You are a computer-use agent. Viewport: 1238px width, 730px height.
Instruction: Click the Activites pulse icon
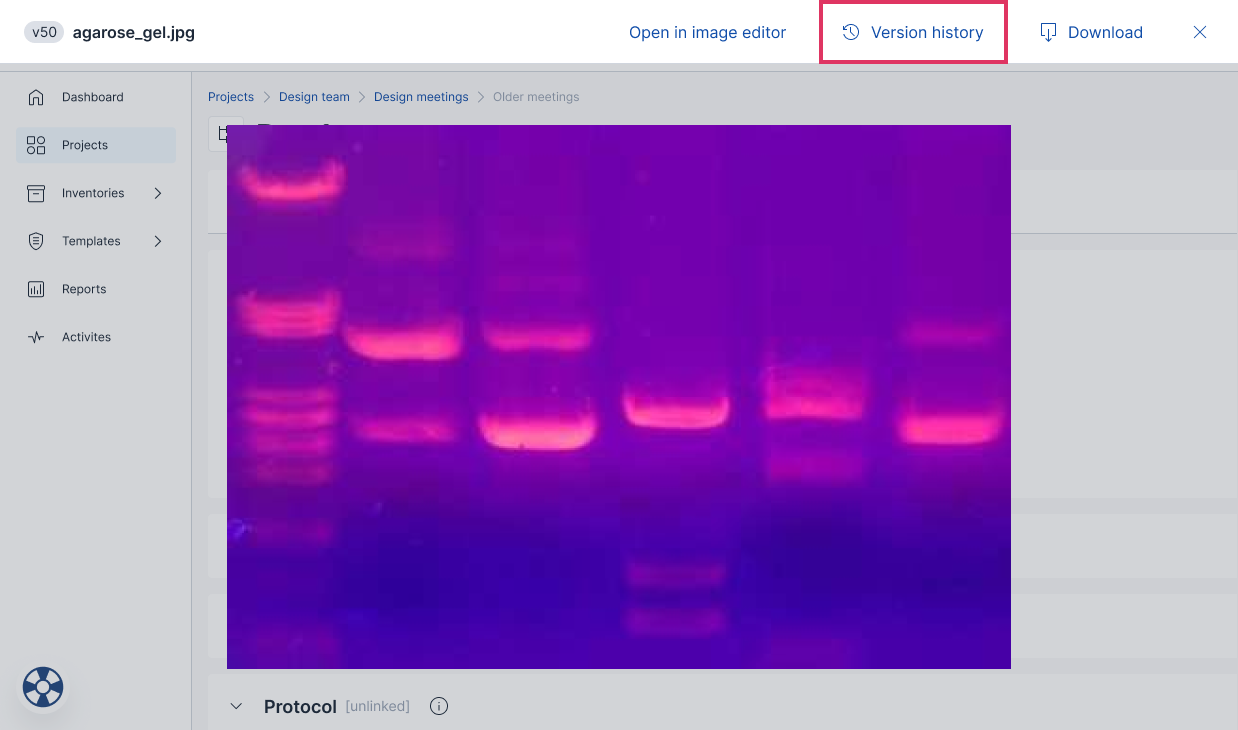tap(36, 337)
